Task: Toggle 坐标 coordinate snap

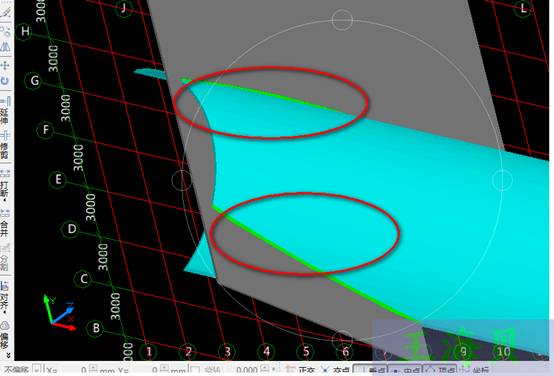Action: coord(475,370)
